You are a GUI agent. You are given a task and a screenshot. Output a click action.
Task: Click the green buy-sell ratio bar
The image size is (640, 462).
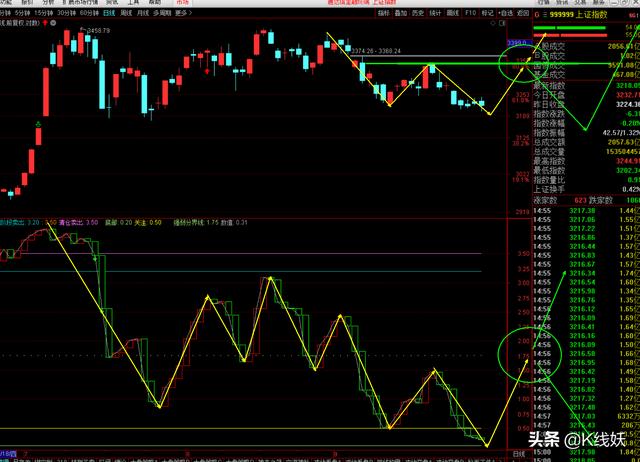569,28
